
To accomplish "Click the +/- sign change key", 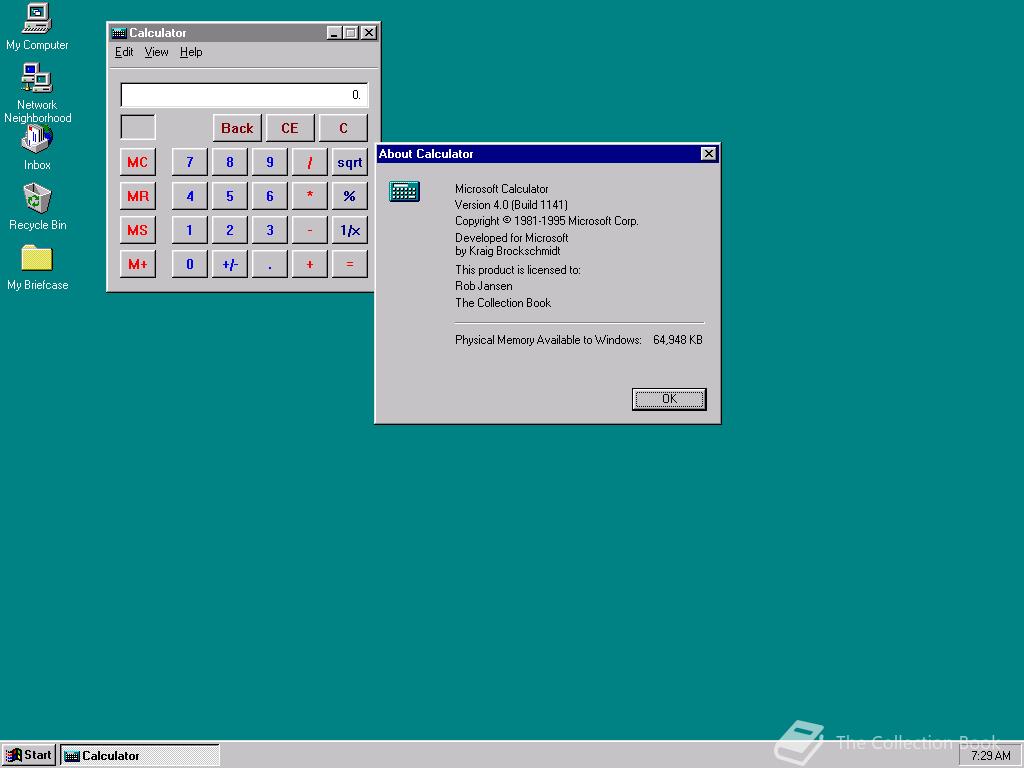I will pos(230,264).
